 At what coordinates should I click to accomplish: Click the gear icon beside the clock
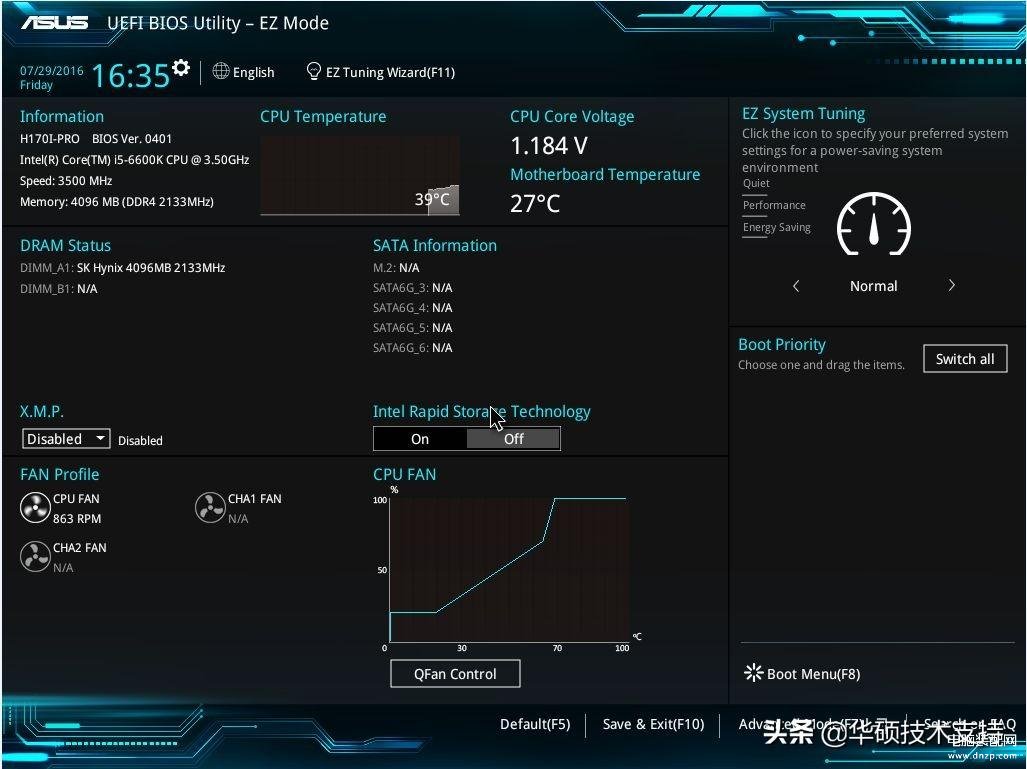181,67
